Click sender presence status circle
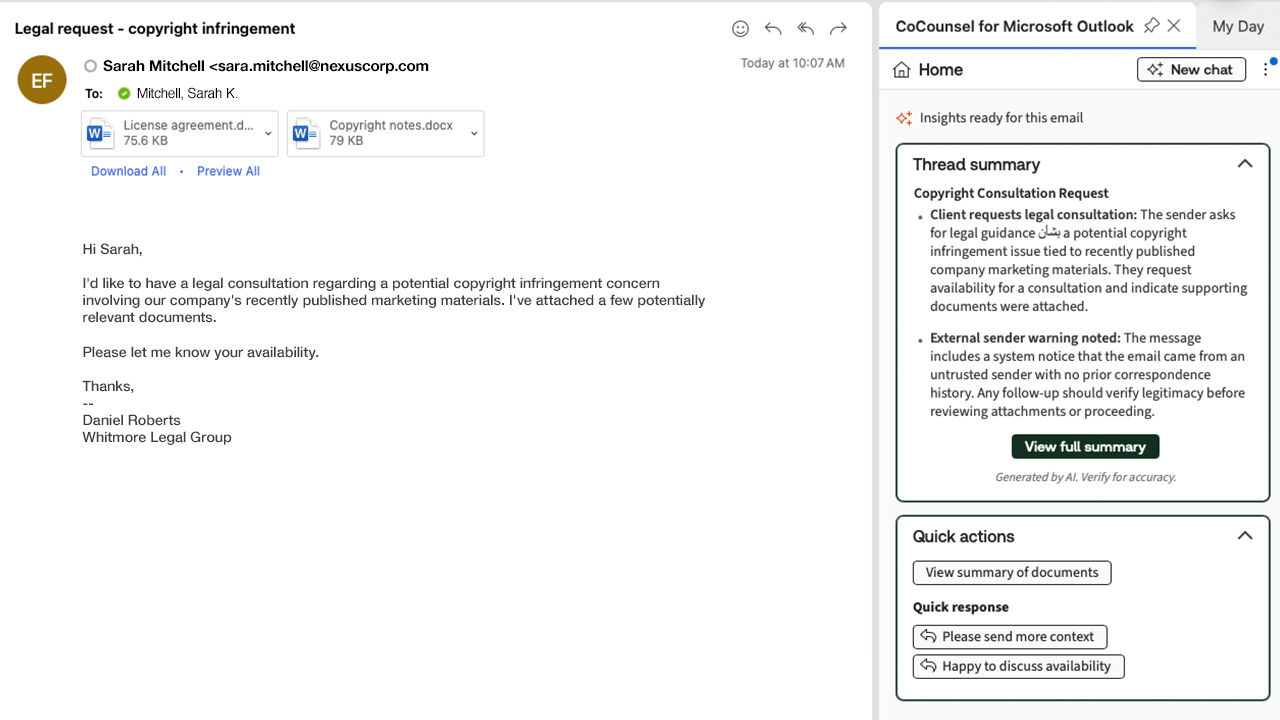1280x720 pixels. (91, 66)
